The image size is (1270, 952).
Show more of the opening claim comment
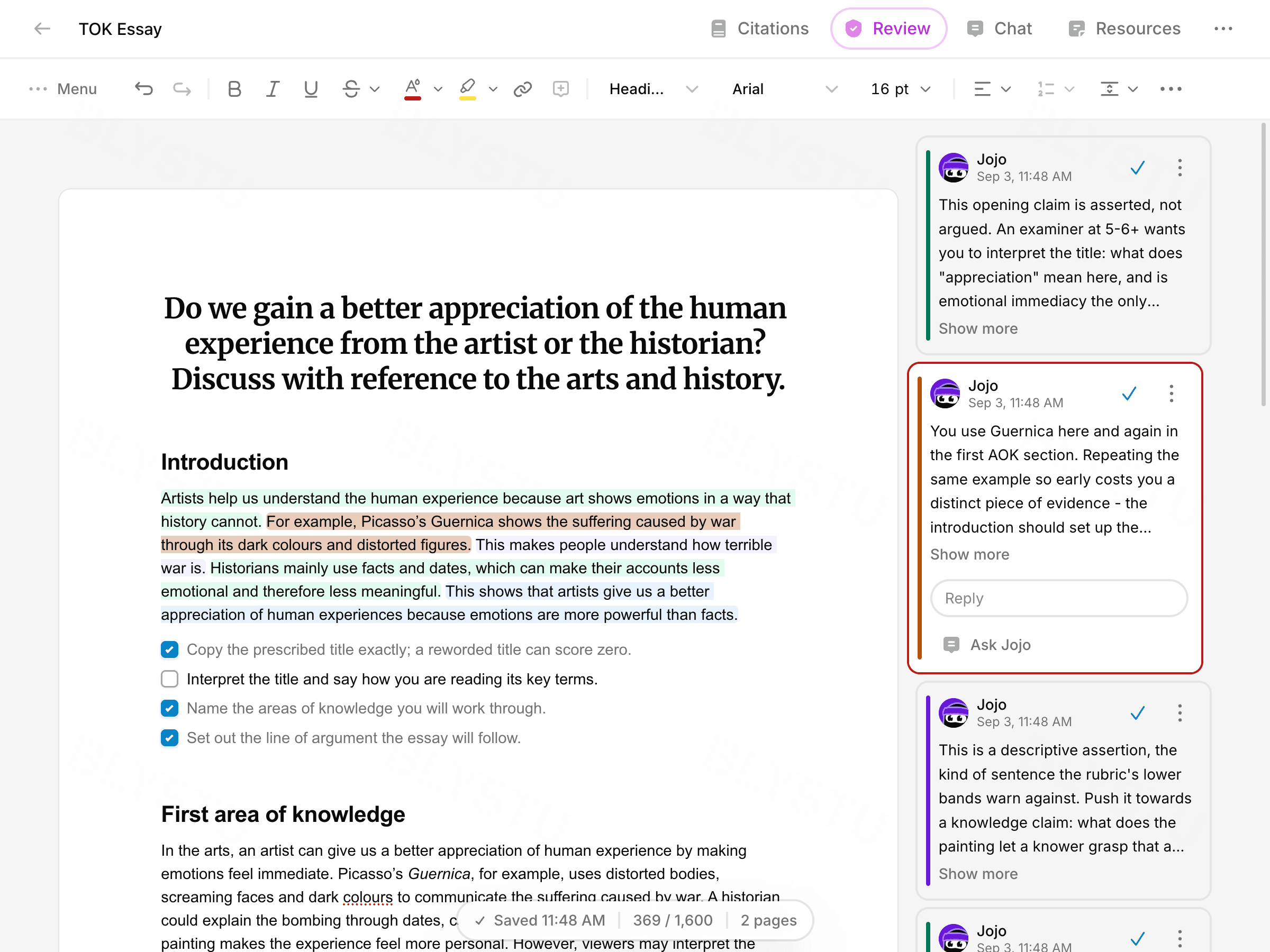click(978, 329)
